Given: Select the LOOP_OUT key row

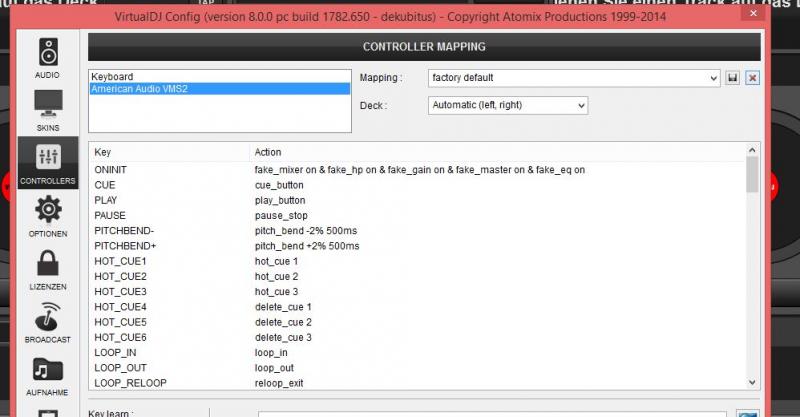Looking at the screenshot, I should pyautogui.click(x=417, y=368).
